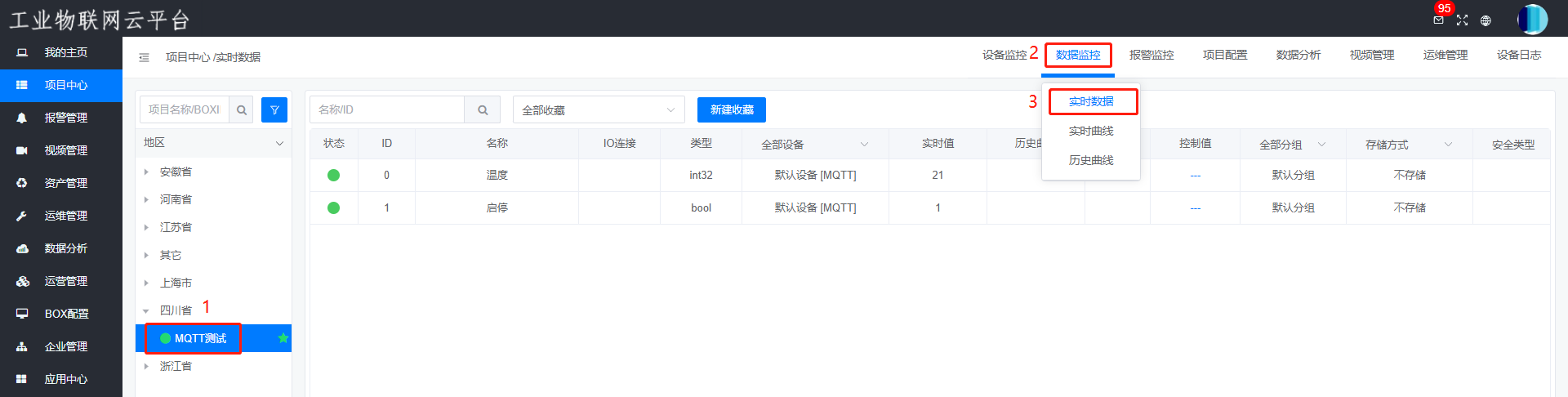
Task: Collapse the 四川省 tree node
Action: [x=146, y=310]
